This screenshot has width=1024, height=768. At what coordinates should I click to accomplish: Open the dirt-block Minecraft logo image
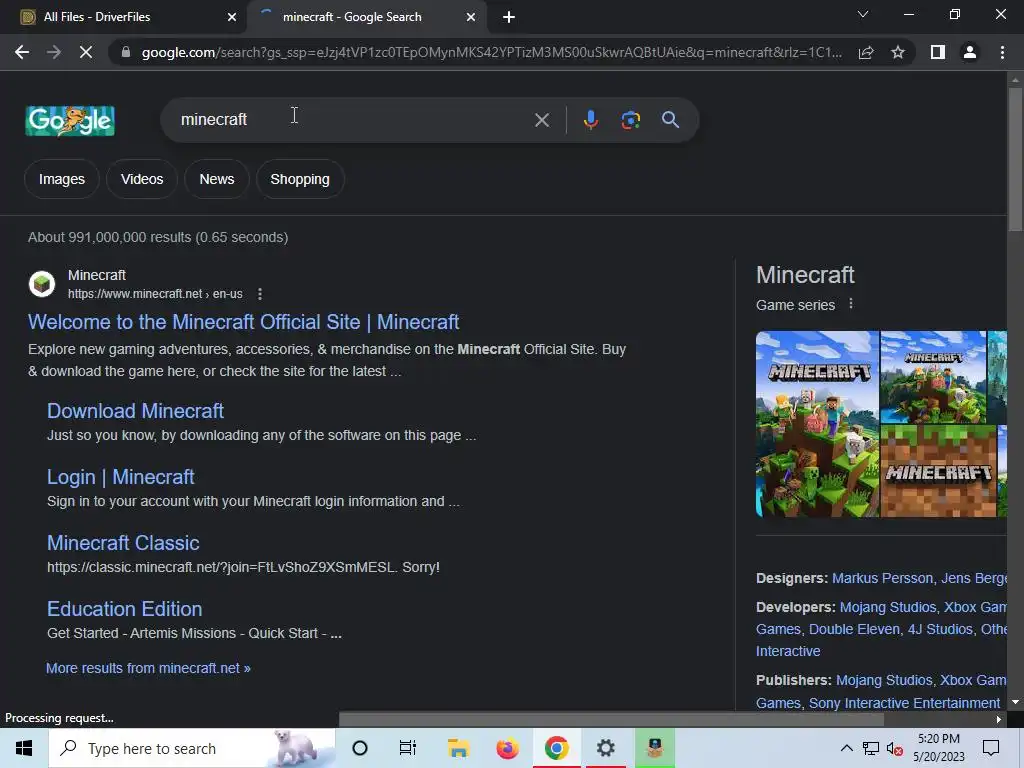(x=938, y=471)
